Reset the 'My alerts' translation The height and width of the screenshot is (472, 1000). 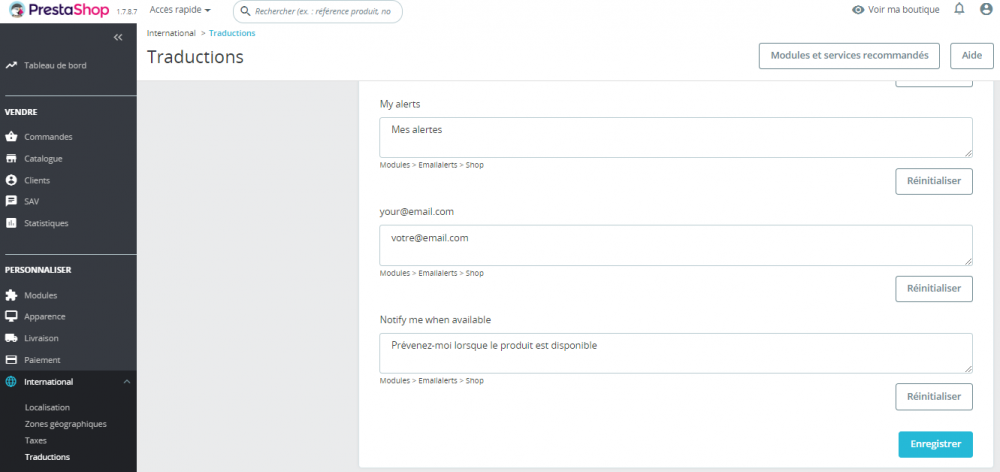pos(934,181)
